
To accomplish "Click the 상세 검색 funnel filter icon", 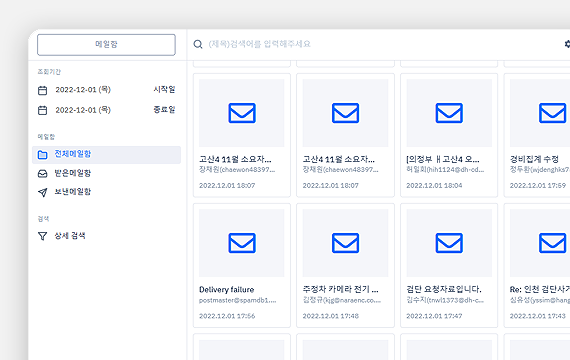I will point(43,236).
